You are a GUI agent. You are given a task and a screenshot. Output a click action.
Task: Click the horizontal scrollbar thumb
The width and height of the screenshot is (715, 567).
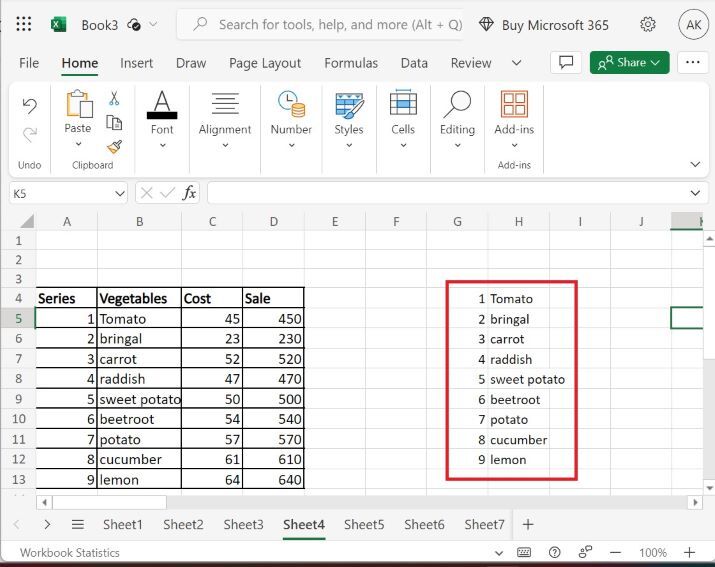click(x=109, y=503)
